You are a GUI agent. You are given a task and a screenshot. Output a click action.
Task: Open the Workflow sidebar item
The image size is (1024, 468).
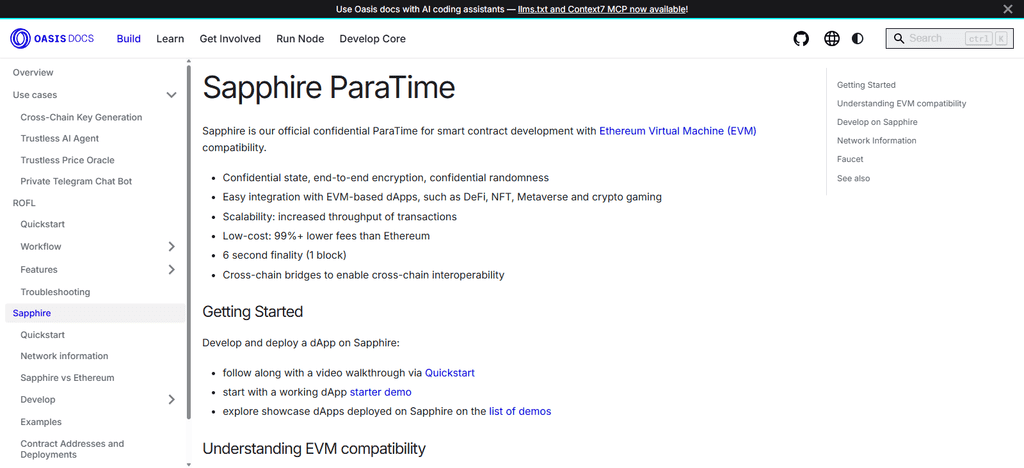pyautogui.click(x=40, y=247)
